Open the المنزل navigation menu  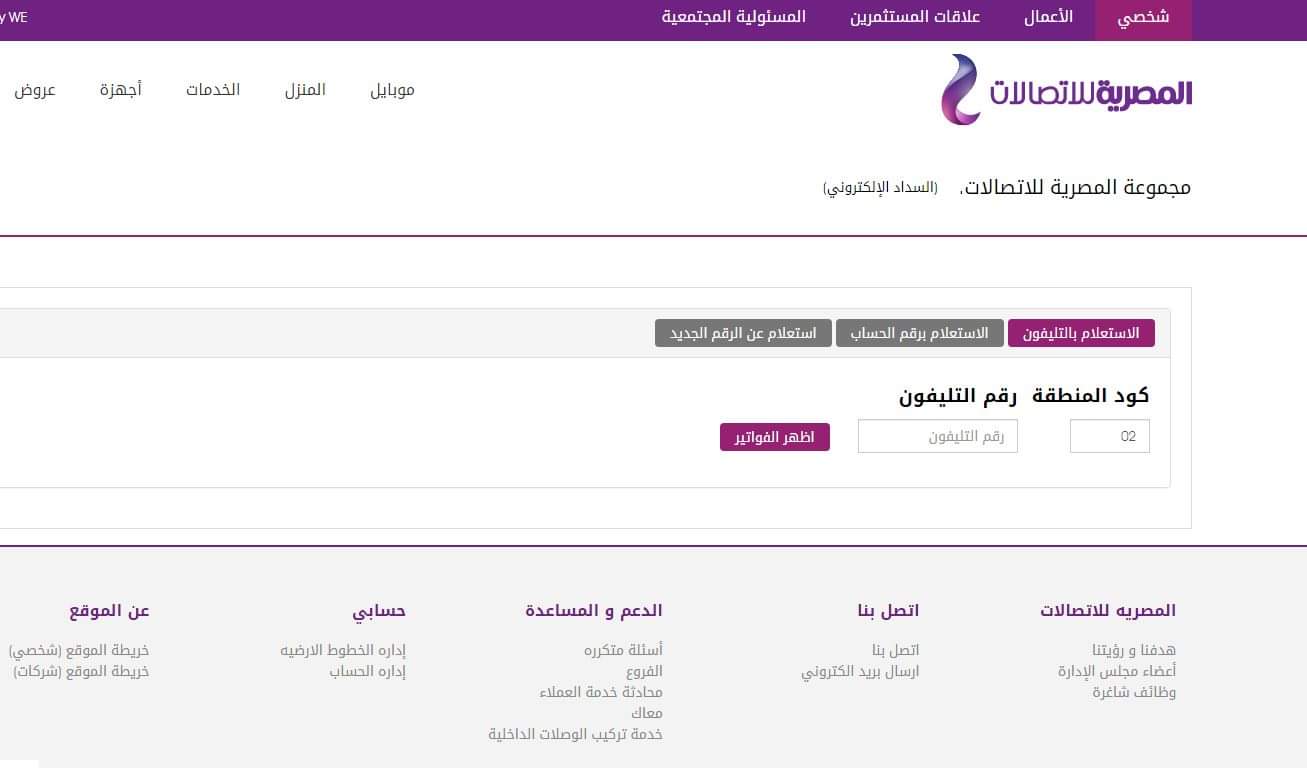[305, 90]
